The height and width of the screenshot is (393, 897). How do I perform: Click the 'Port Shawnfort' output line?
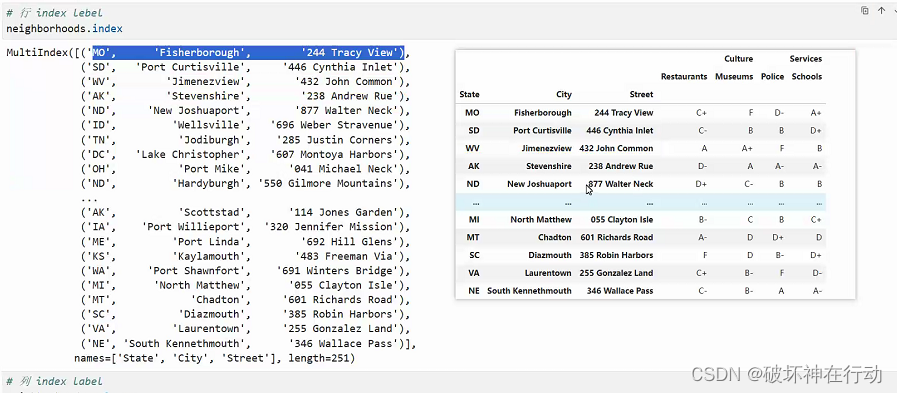point(245,271)
